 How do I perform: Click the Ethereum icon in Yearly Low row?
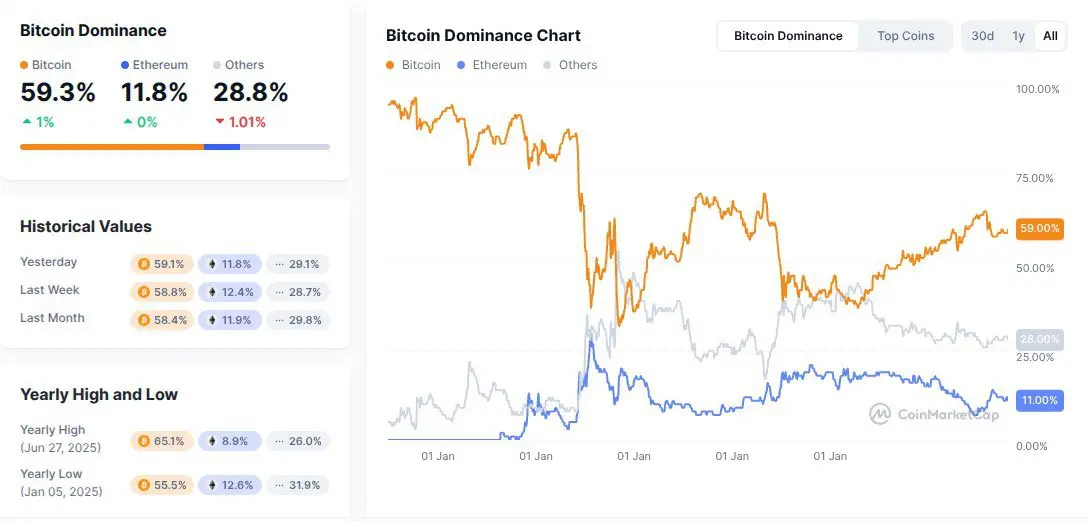(x=212, y=485)
